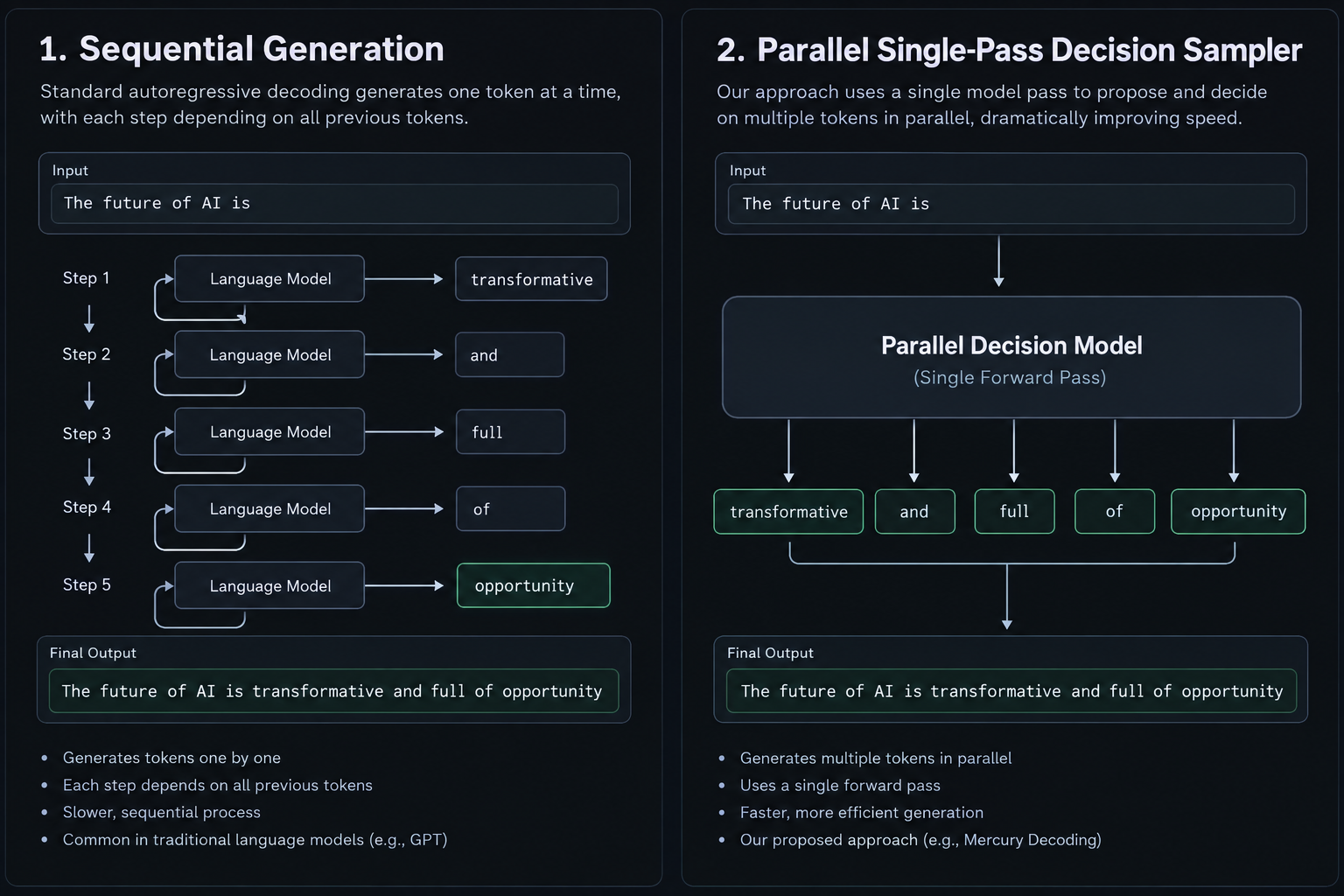Click the 'Step 1' label
The height and width of the screenshot is (896, 1344).
[x=86, y=278]
